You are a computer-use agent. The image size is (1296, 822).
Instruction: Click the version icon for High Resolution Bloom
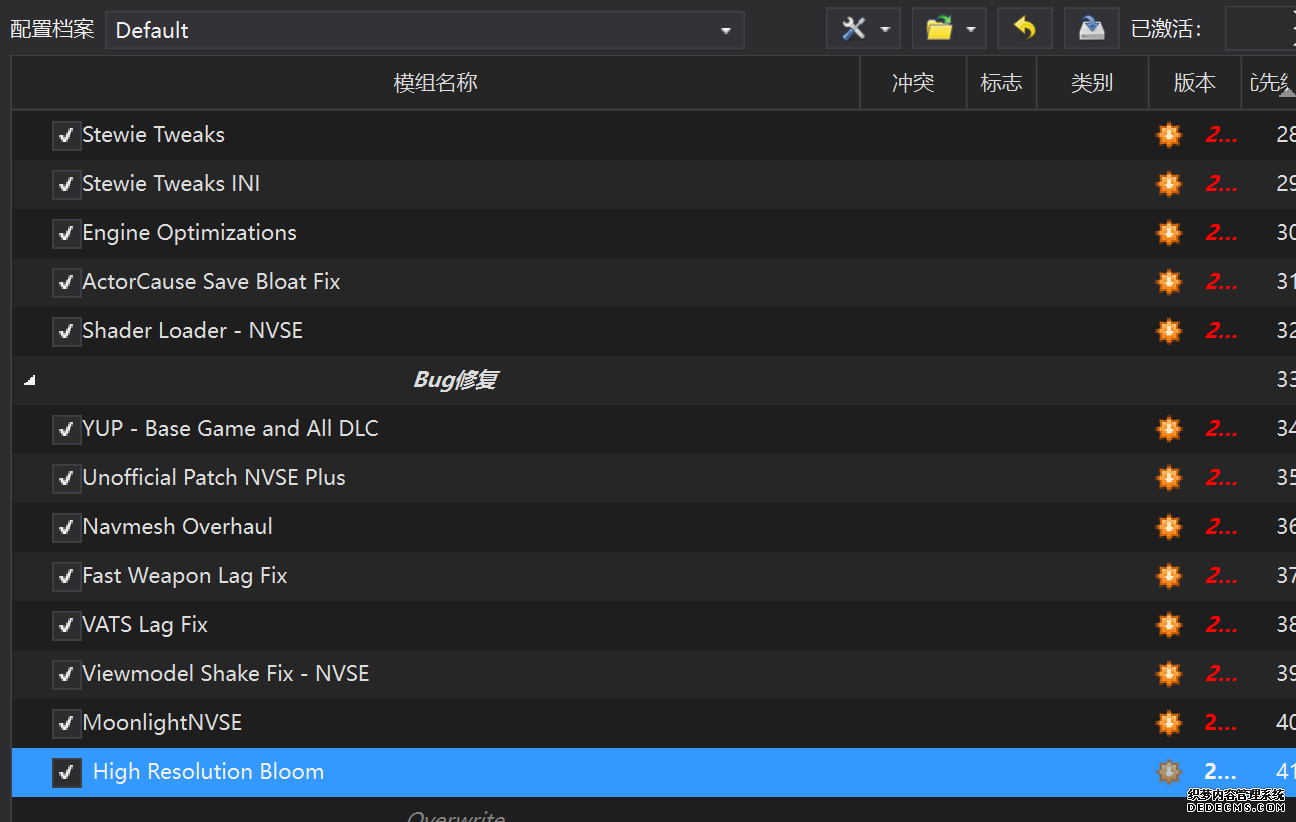point(1168,772)
